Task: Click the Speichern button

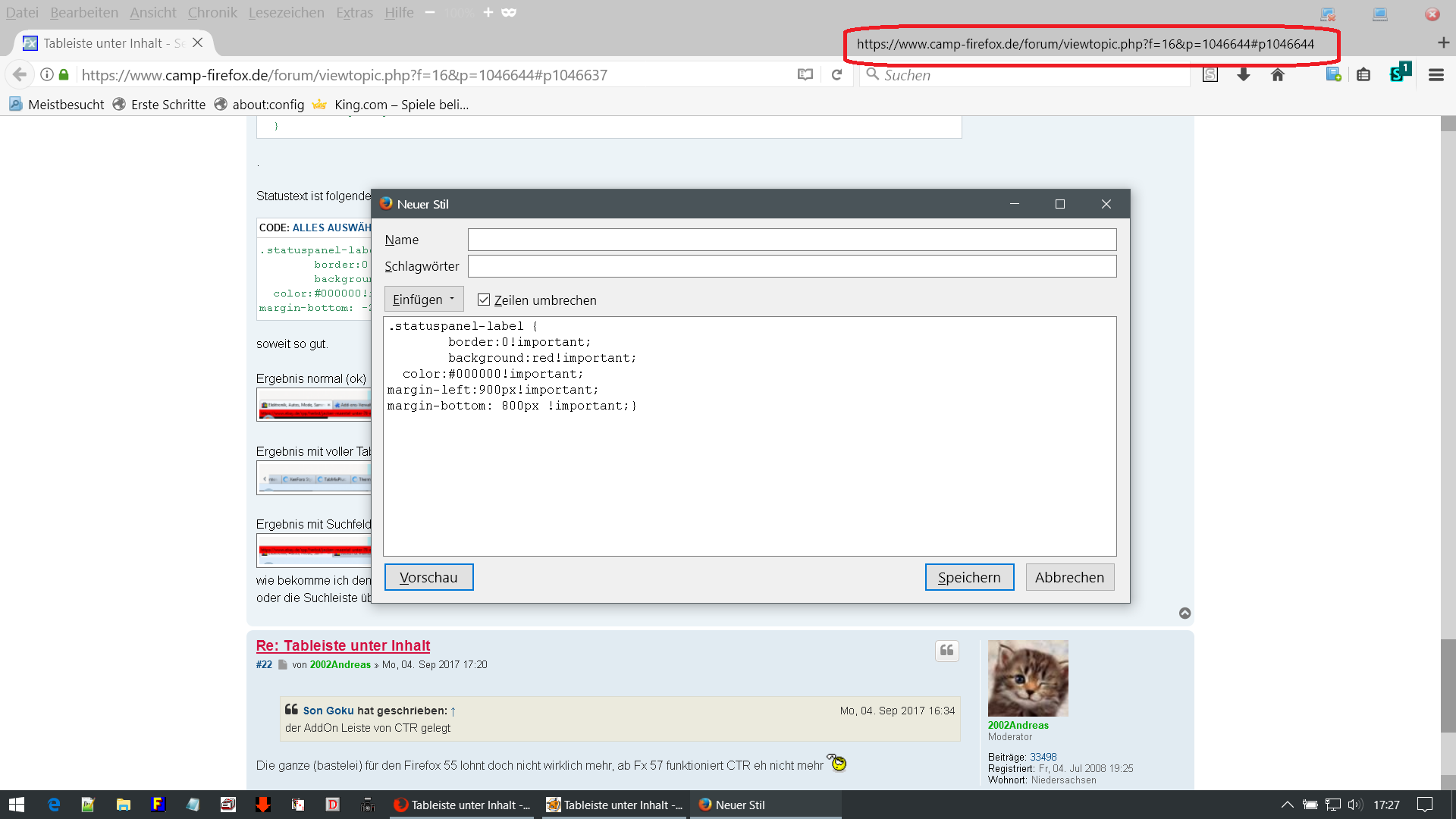Action: (x=969, y=577)
